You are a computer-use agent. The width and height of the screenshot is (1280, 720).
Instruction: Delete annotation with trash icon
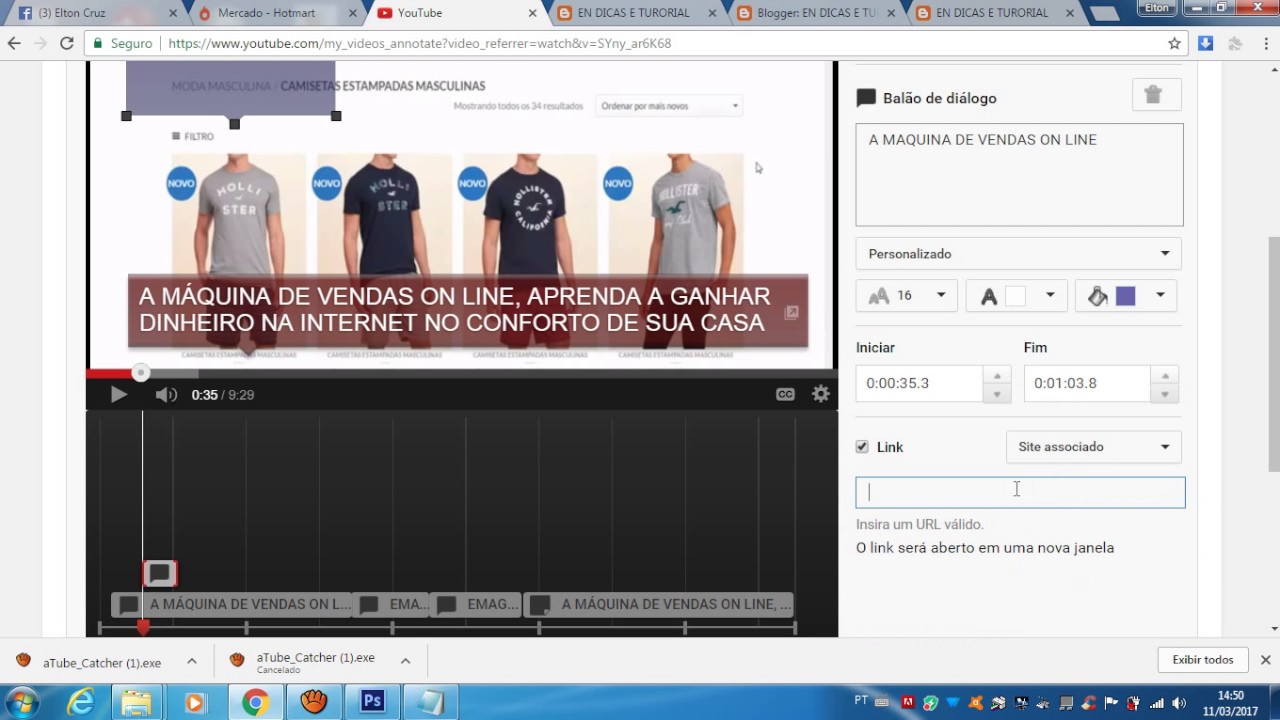click(x=1157, y=96)
